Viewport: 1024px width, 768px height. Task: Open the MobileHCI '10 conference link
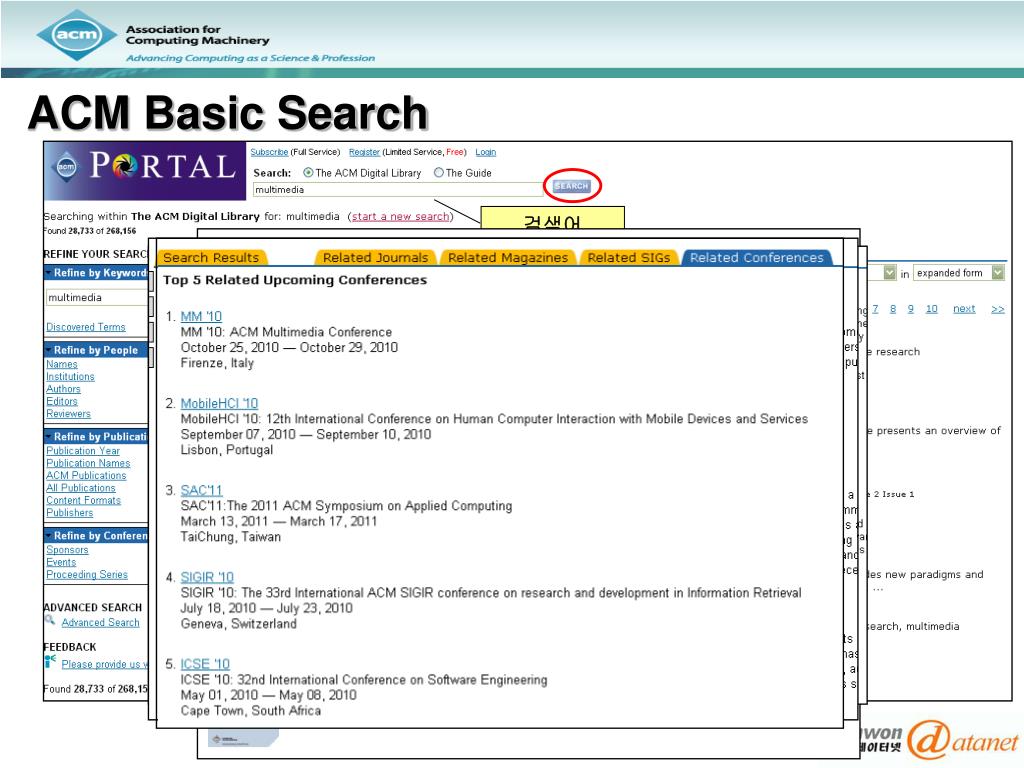click(x=219, y=403)
